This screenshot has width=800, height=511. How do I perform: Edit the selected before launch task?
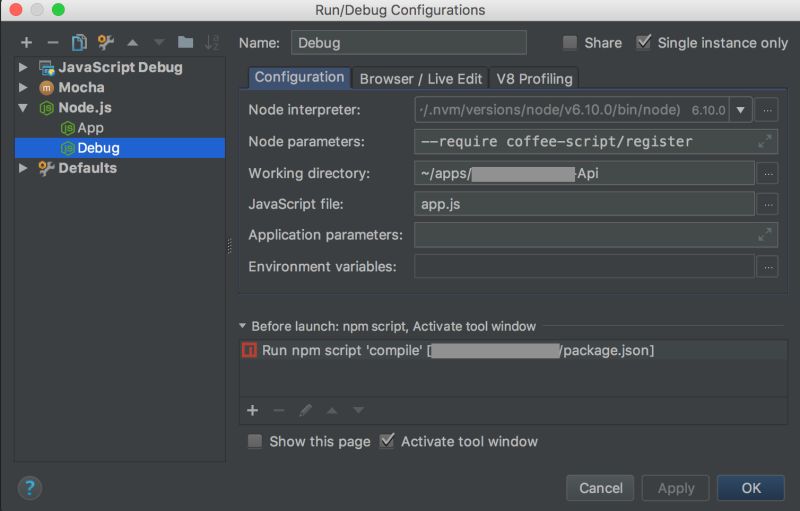point(305,411)
